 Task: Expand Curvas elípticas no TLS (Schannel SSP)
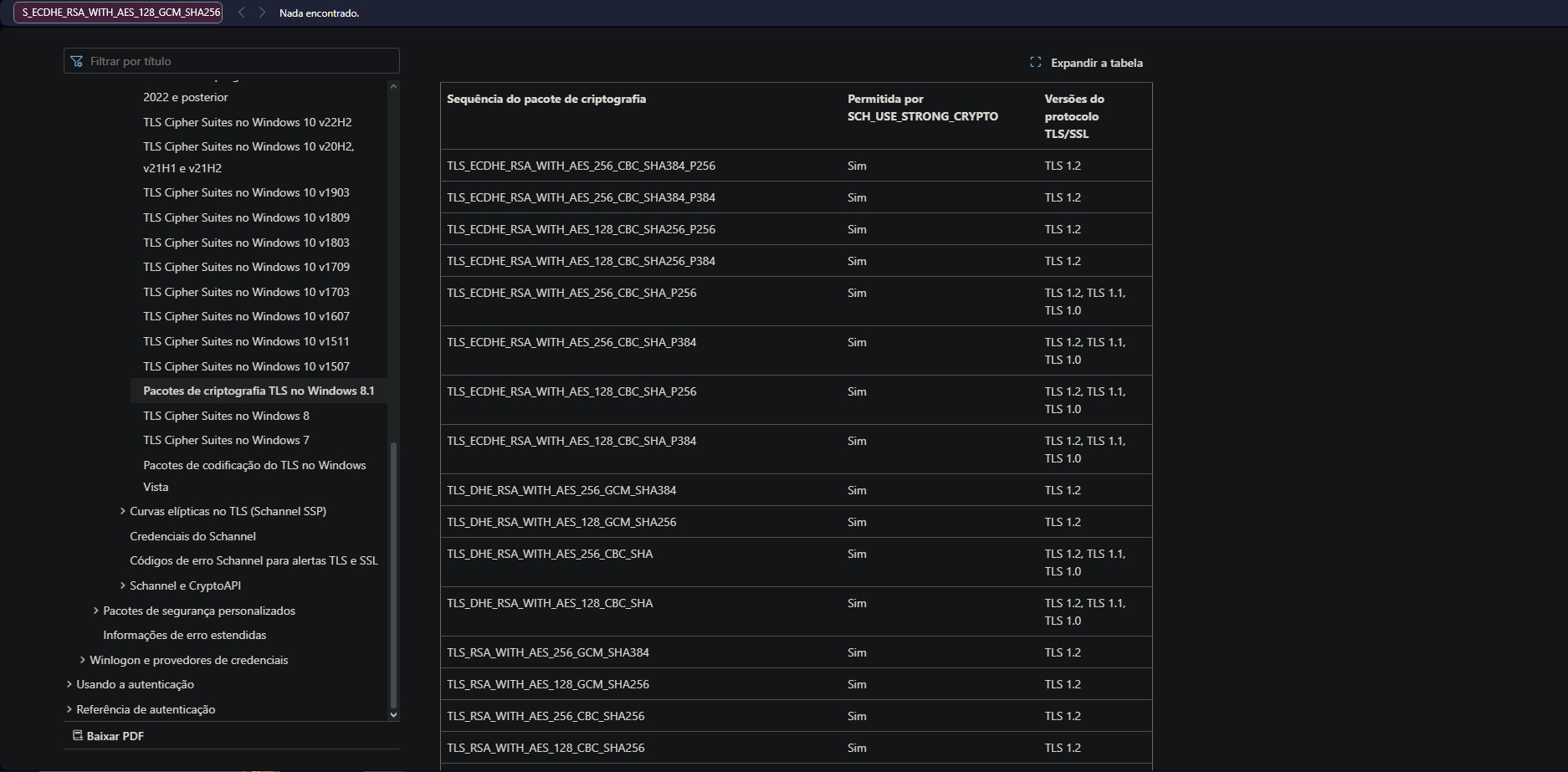pos(123,511)
